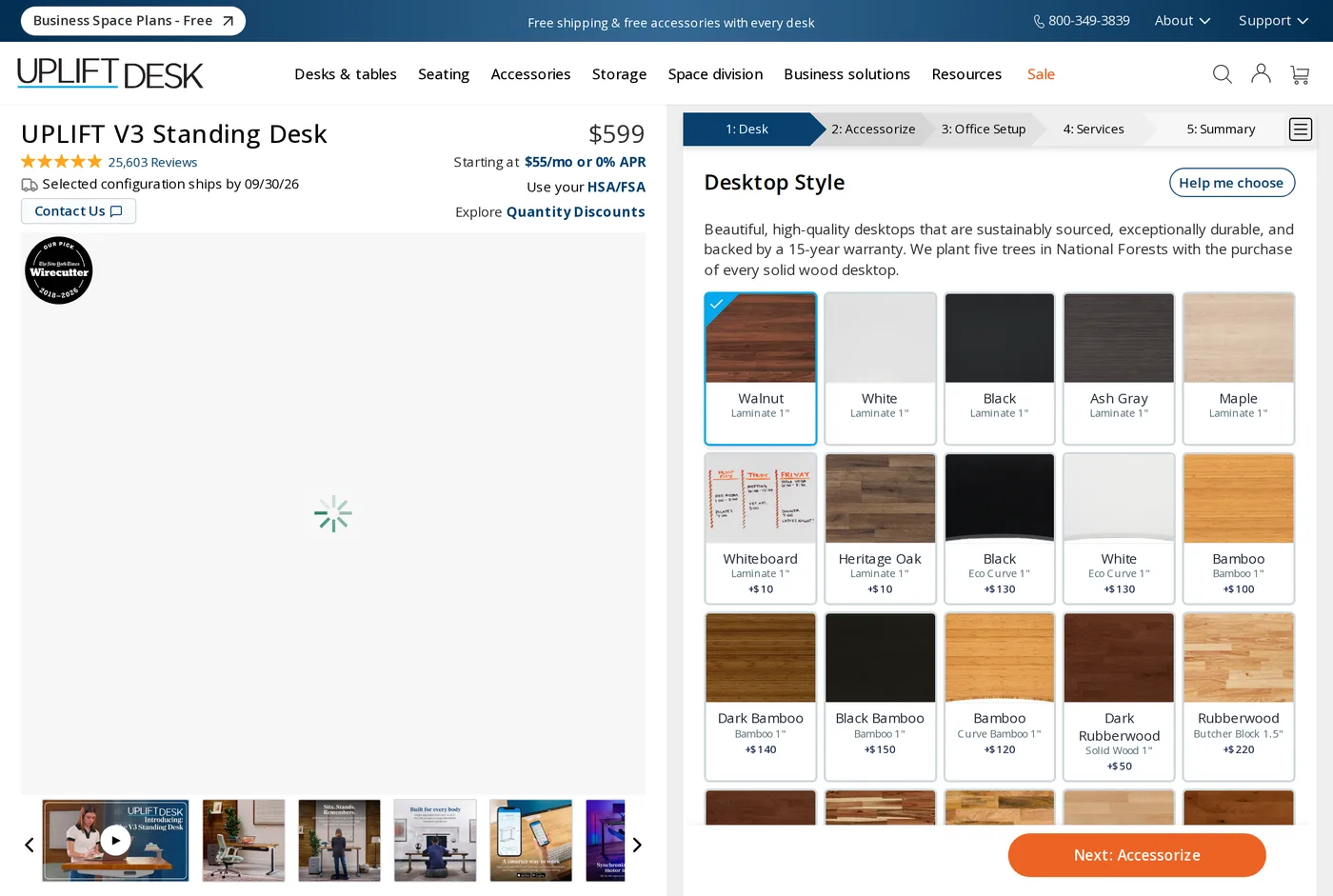Go to step 3: Office Setup tab
1333x896 pixels.
tap(984, 129)
